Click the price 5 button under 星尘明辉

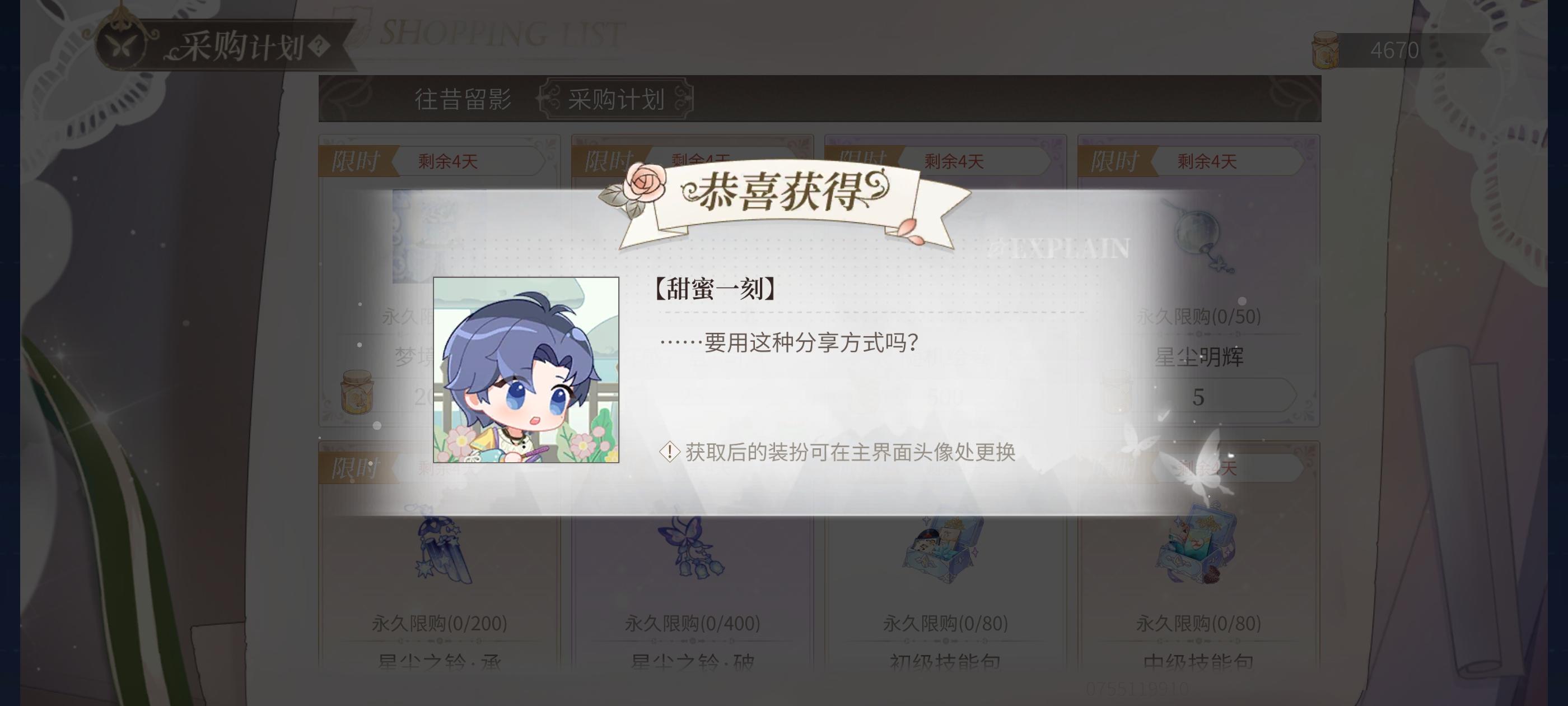(1198, 397)
